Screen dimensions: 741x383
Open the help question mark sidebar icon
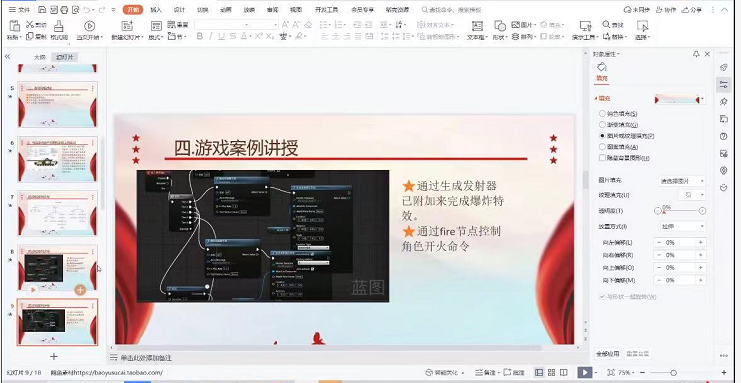tap(723, 136)
